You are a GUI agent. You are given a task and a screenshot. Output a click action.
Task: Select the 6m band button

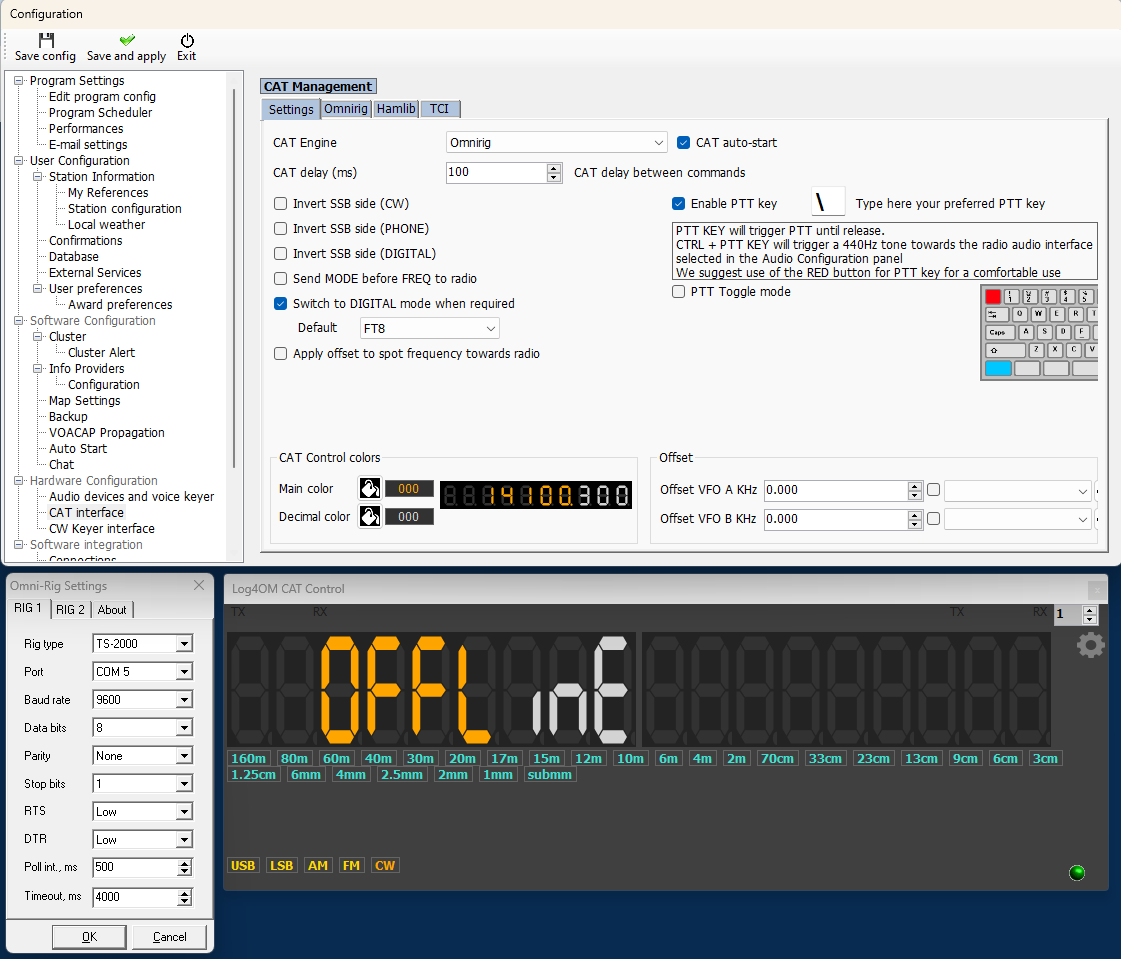pyautogui.click(x=668, y=759)
